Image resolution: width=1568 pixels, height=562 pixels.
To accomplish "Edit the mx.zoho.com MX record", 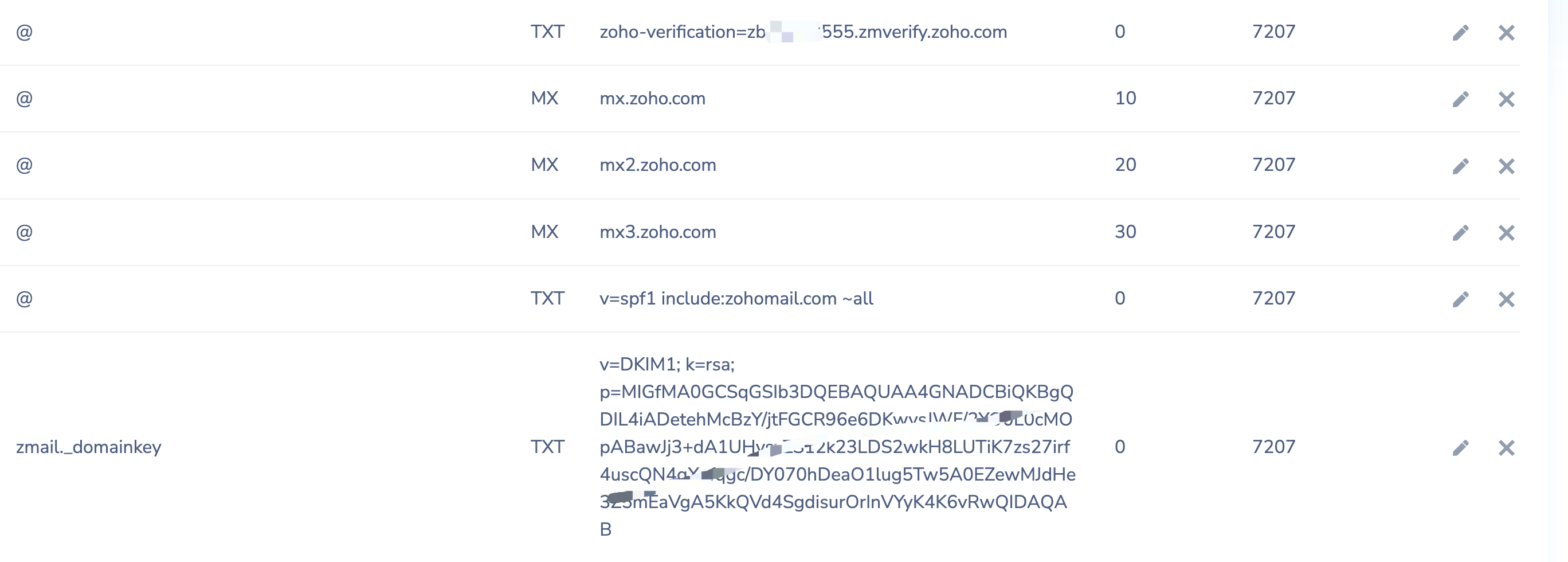I will [1460, 99].
